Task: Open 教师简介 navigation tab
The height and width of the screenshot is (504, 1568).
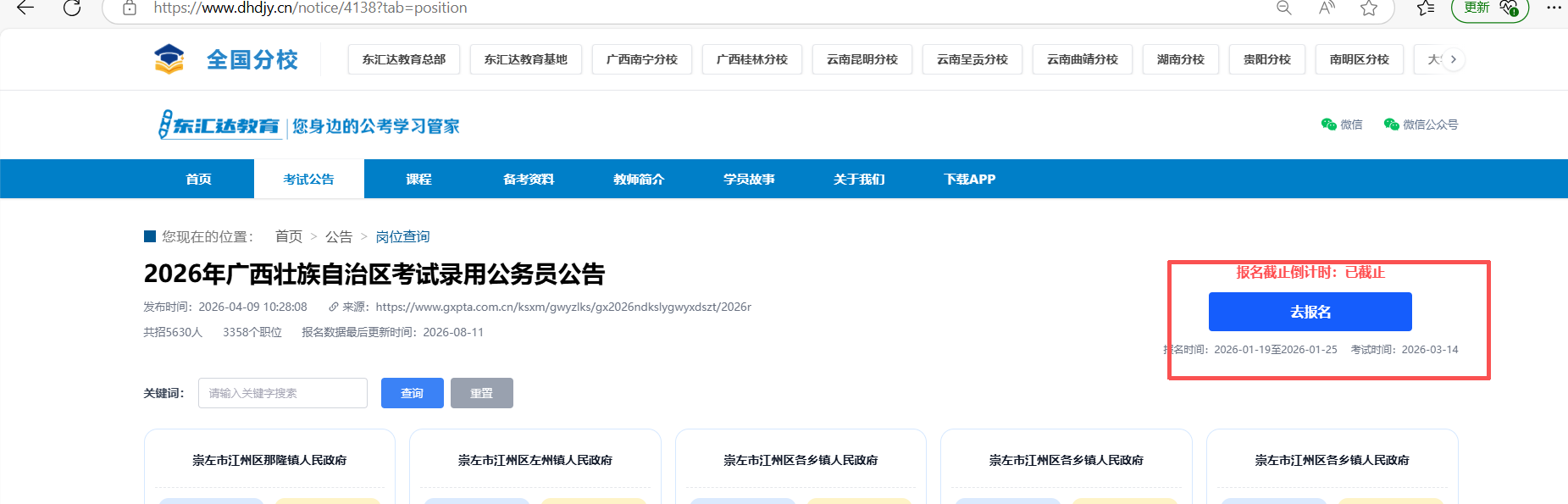Action: [x=640, y=179]
